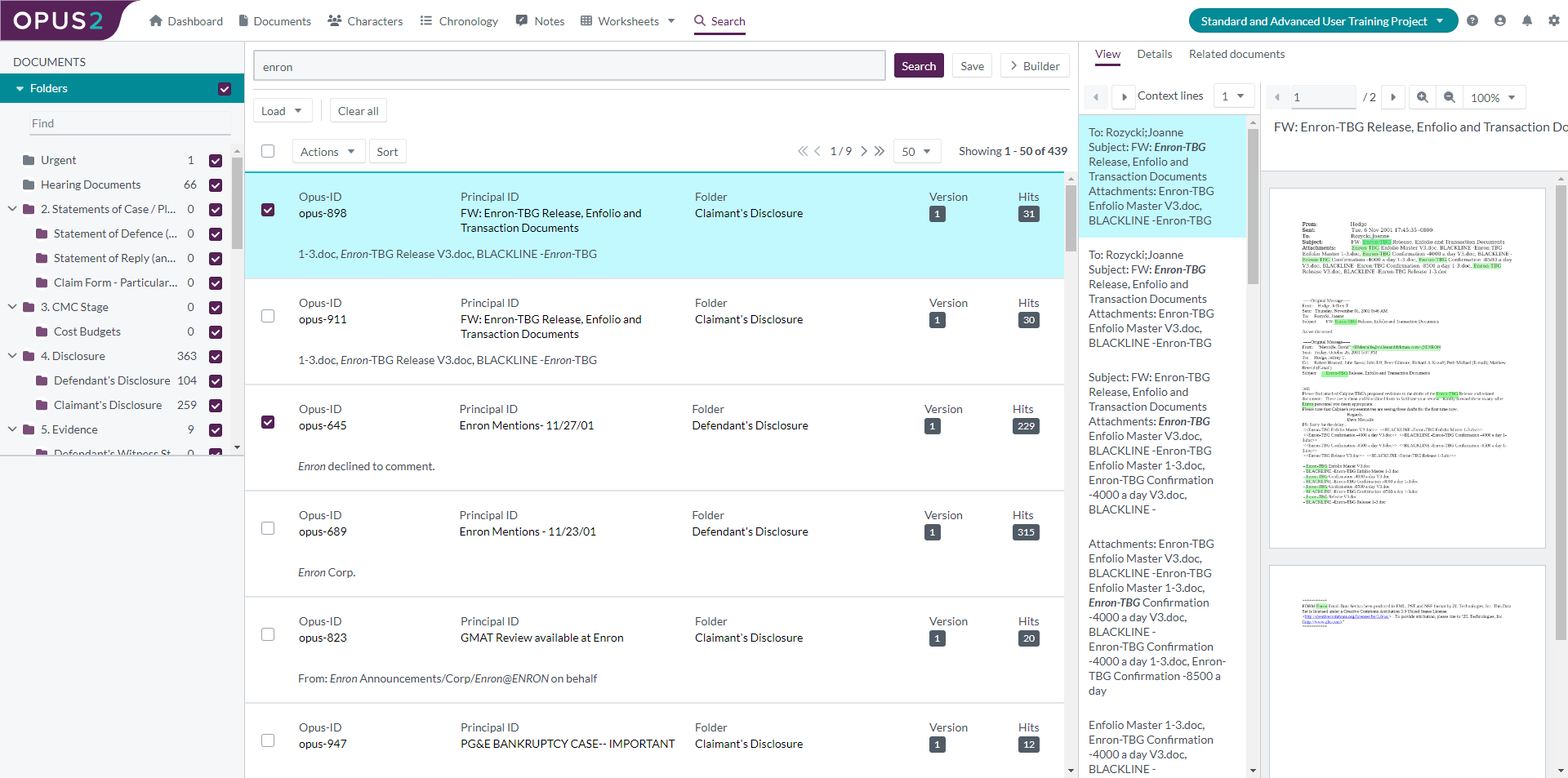Open the settings gear icon

coord(1554,20)
